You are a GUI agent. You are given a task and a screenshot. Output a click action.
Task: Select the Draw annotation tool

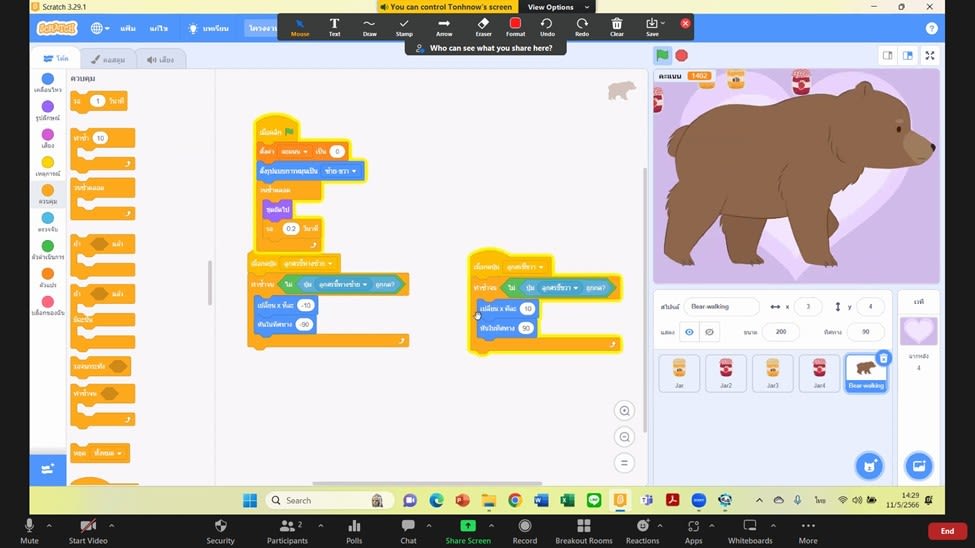[x=369, y=27]
